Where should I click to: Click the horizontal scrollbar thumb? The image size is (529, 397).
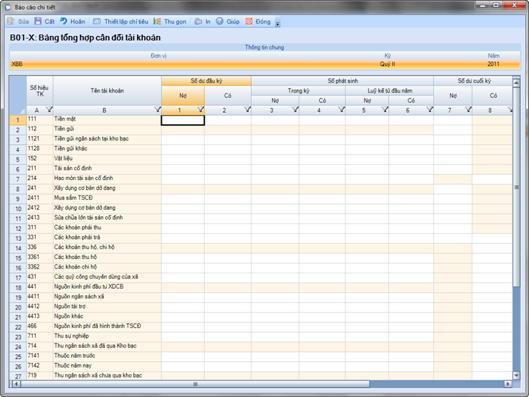click(x=195, y=384)
